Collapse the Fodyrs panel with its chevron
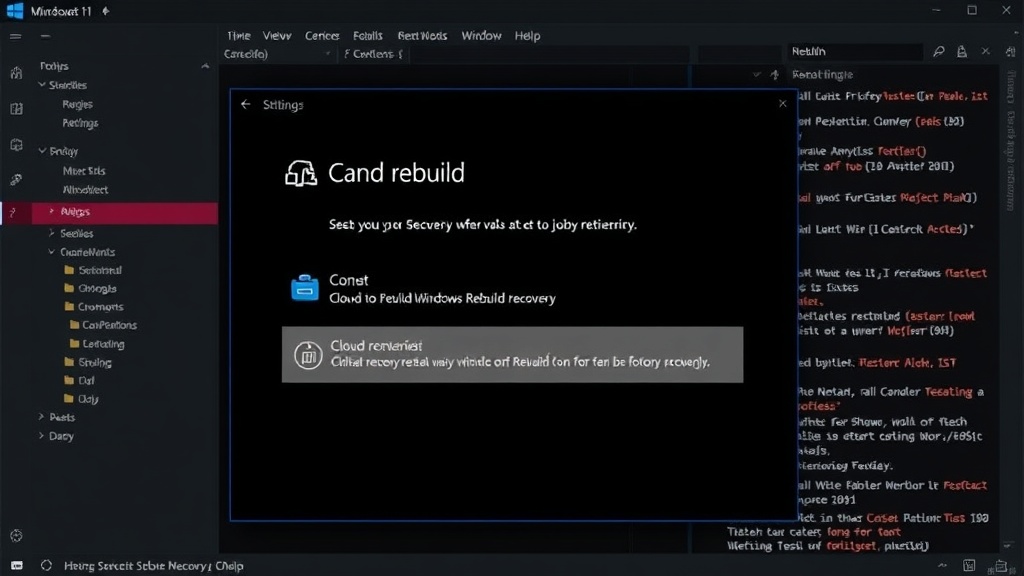 [x=205, y=66]
